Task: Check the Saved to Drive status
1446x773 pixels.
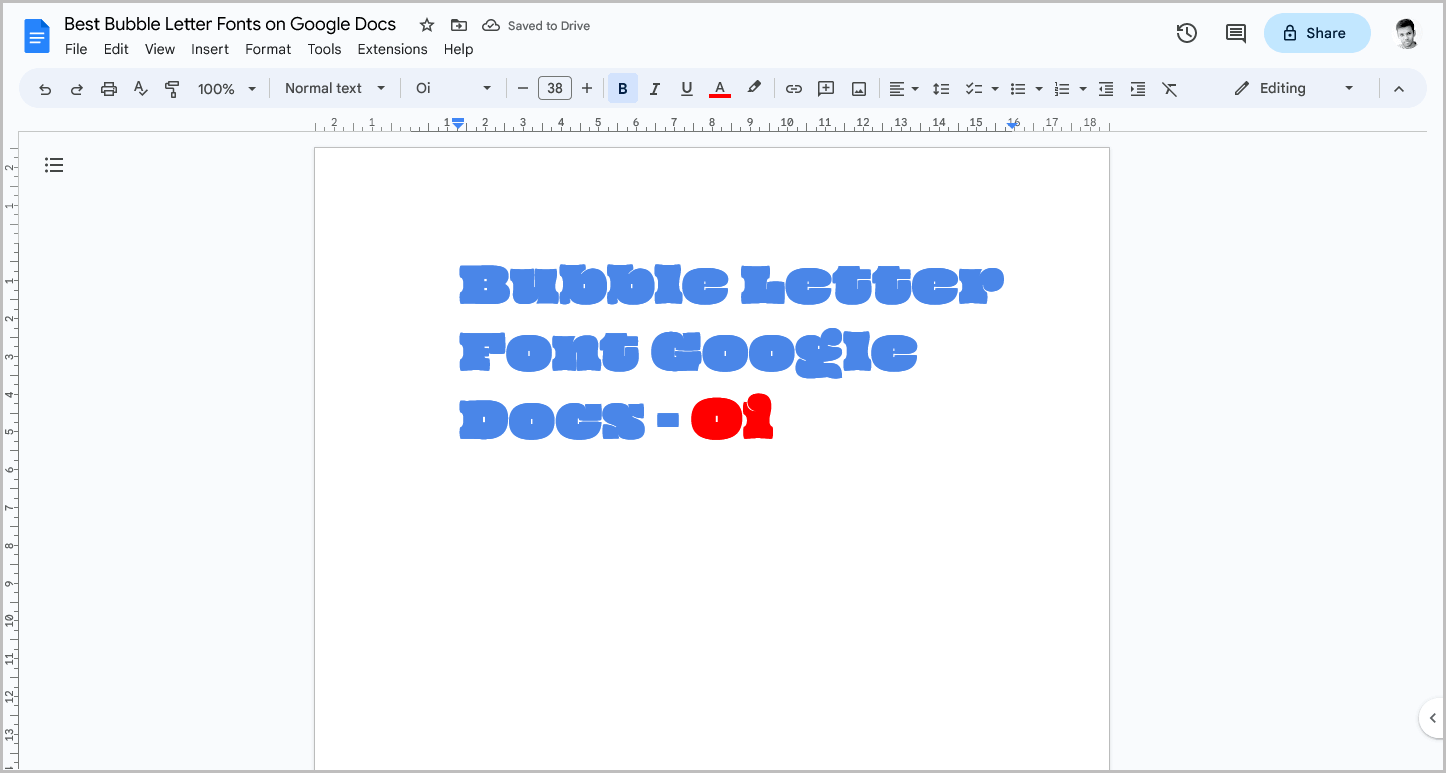Action: point(536,26)
